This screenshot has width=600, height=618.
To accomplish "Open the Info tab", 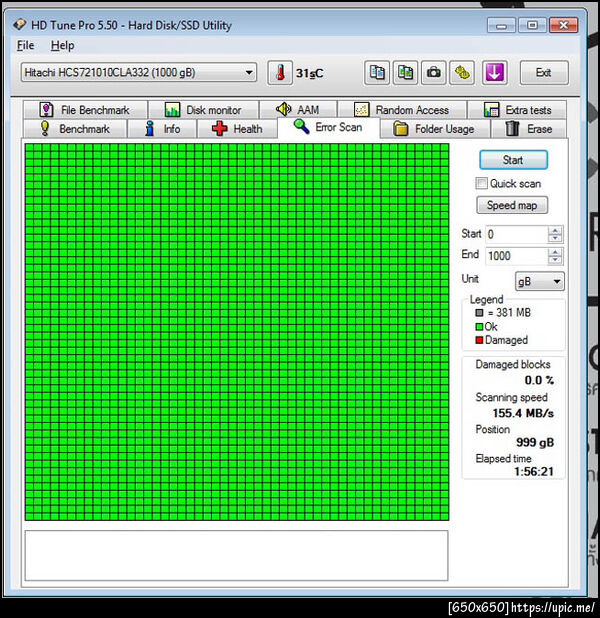I will click(162, 129).
